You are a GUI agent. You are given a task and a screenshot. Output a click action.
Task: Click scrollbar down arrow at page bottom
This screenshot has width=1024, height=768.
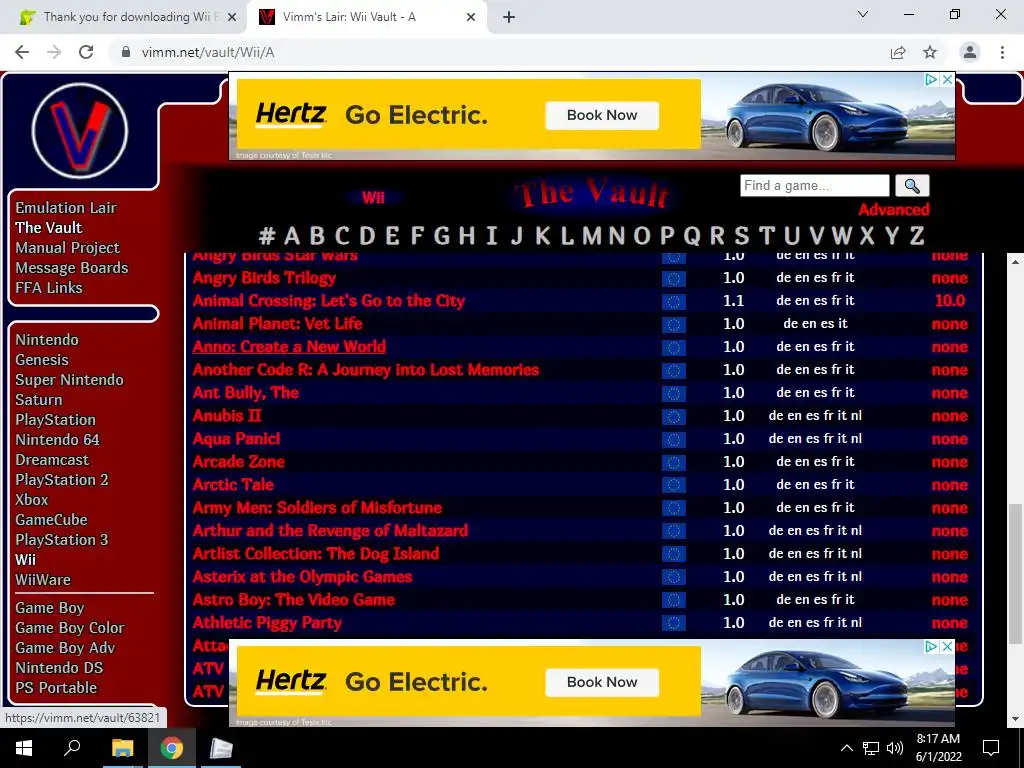click(1015, 719)
